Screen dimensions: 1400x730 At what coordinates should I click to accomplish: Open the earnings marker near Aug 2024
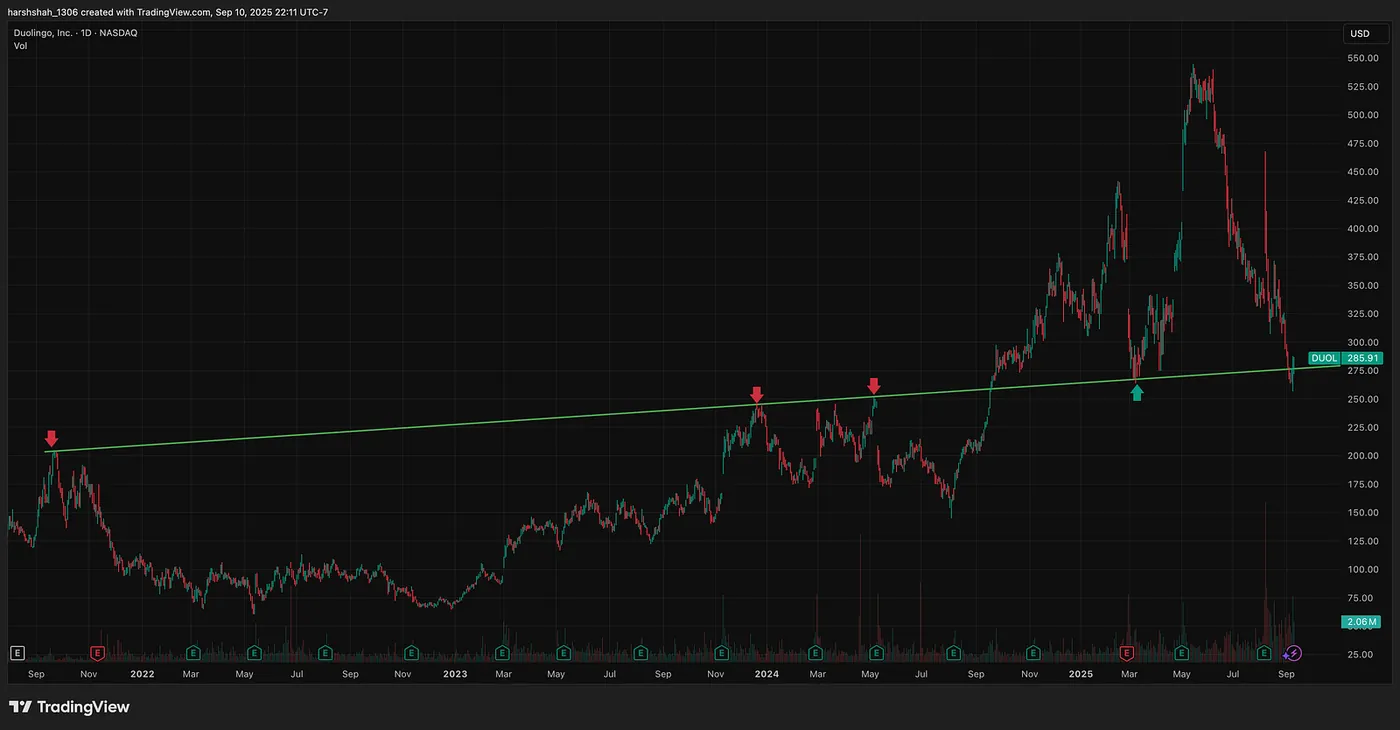pos(953,653)
